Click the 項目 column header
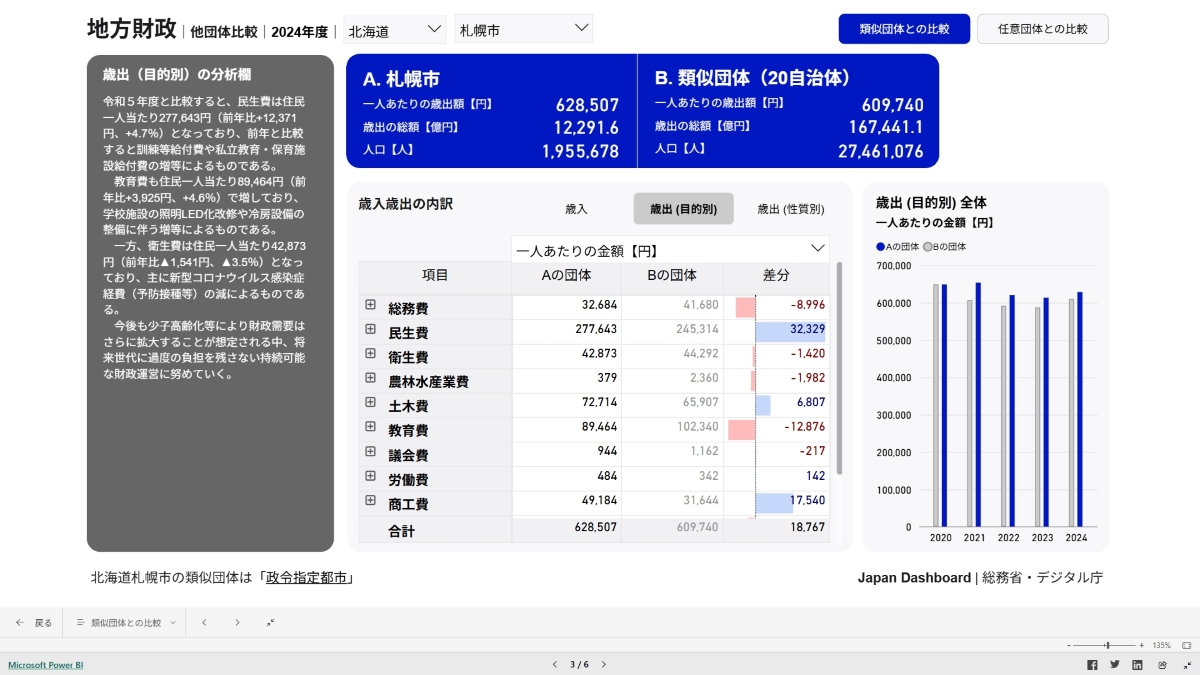 tap(435, 275)
